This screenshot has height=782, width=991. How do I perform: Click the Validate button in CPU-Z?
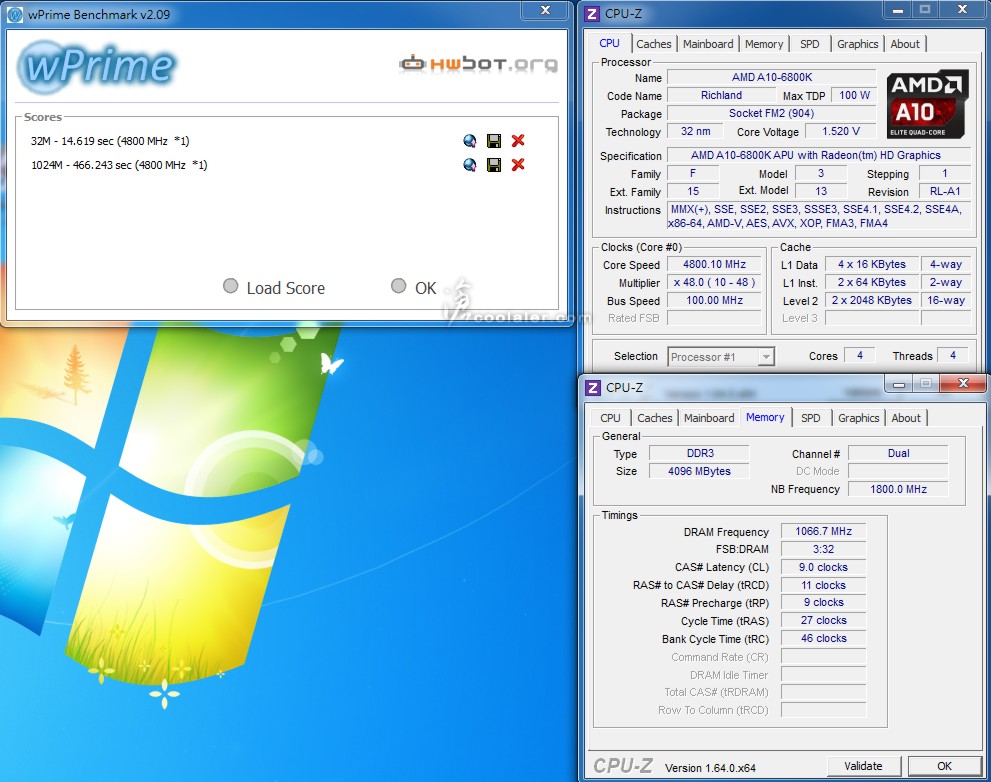click(x=863, y=766)
